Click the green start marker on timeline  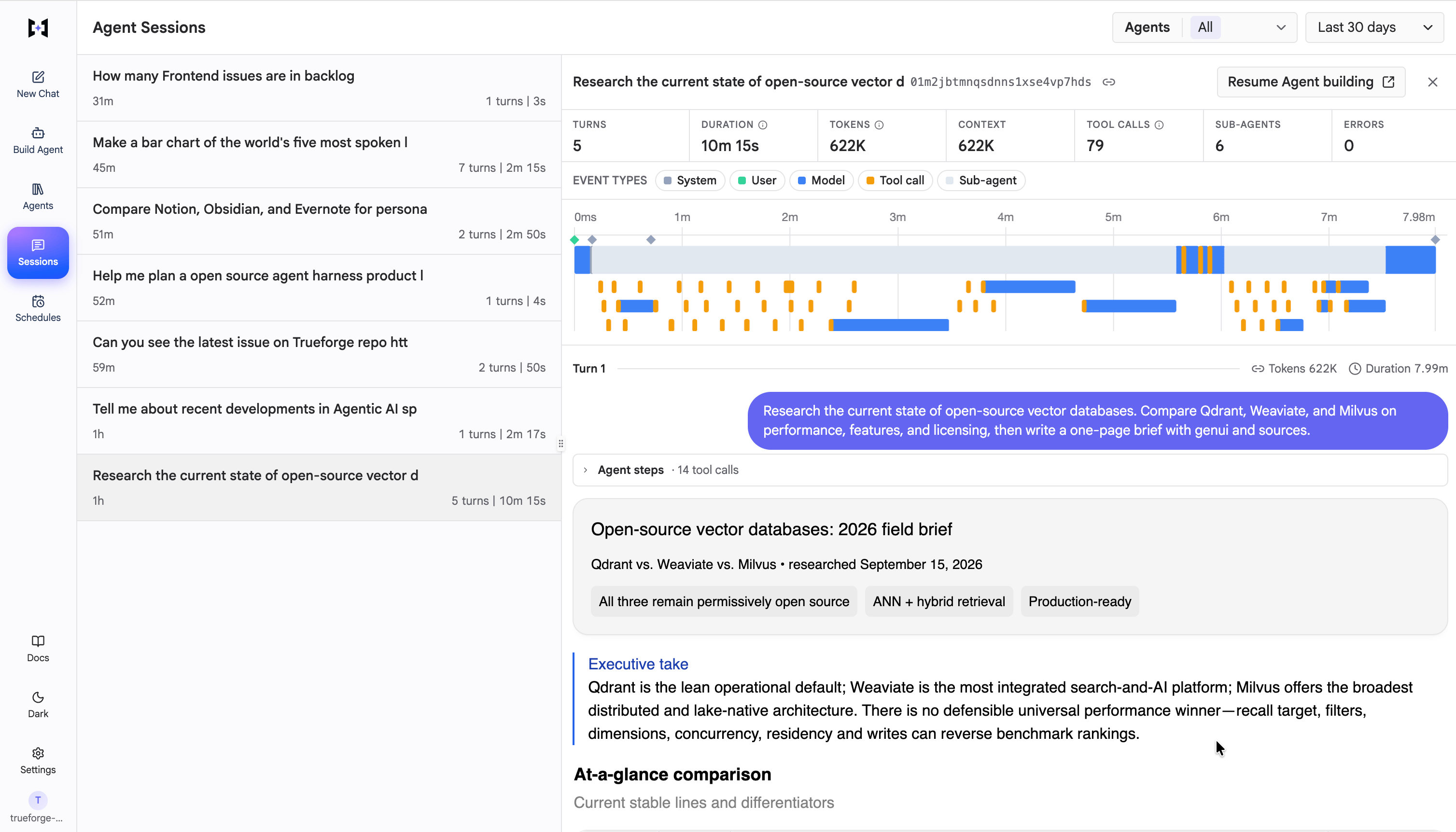point(575,239)
